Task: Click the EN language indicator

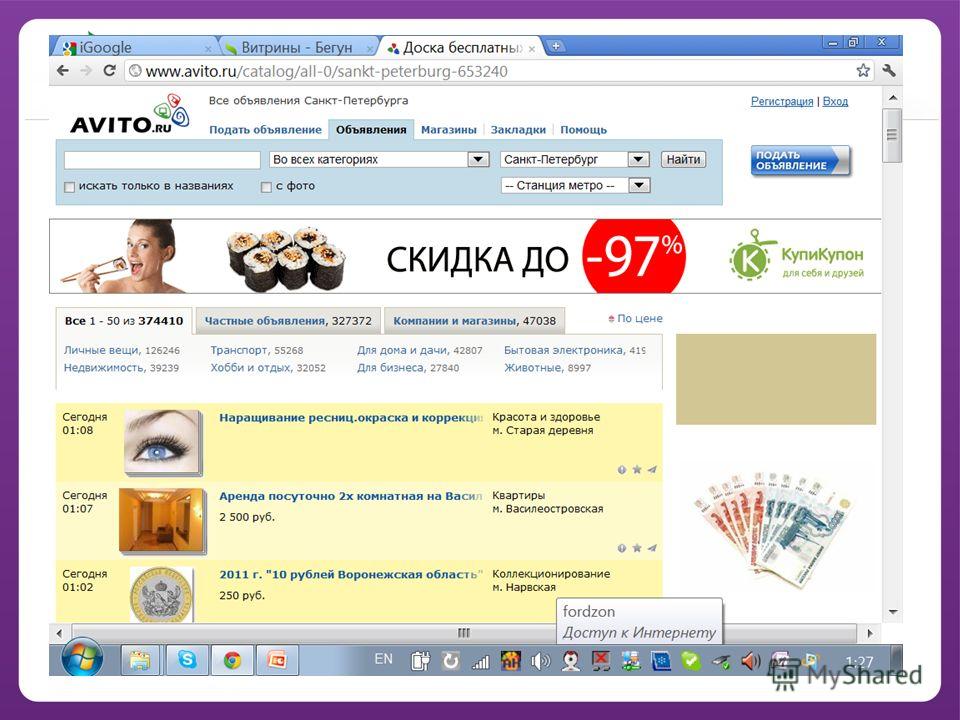Action: coord(384,659)
